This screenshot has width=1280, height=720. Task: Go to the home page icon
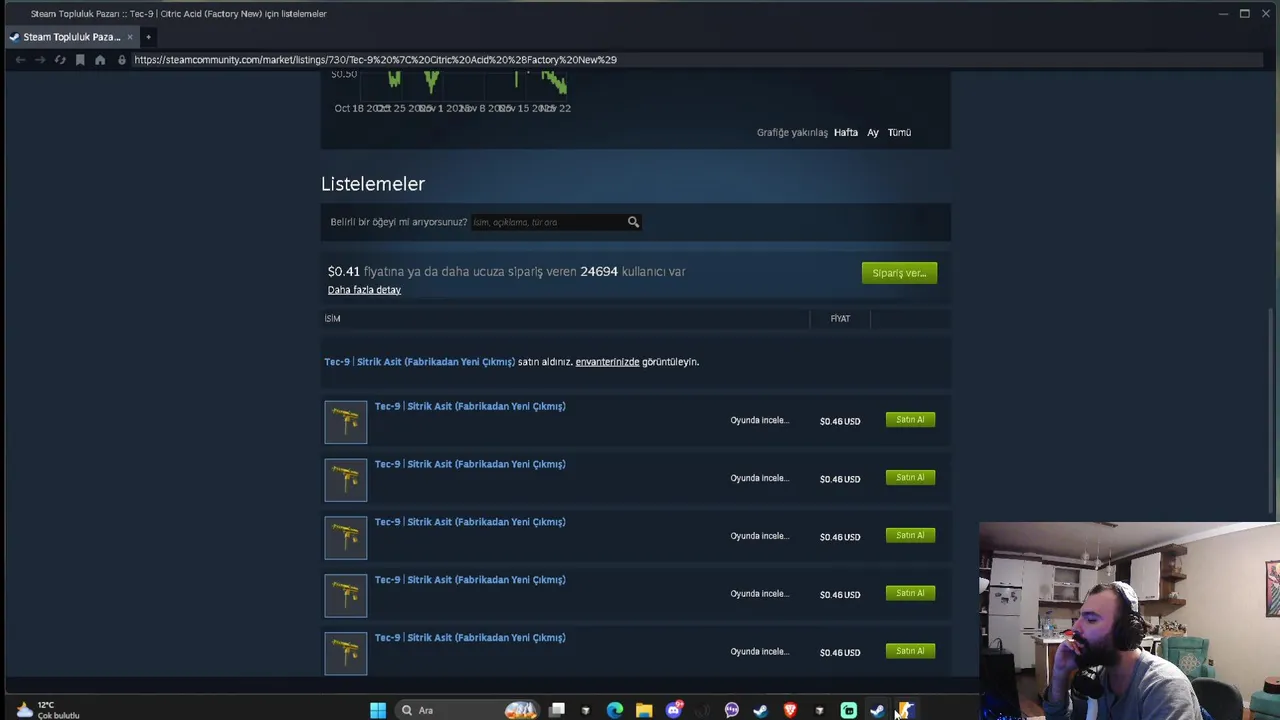click(100, 60)
